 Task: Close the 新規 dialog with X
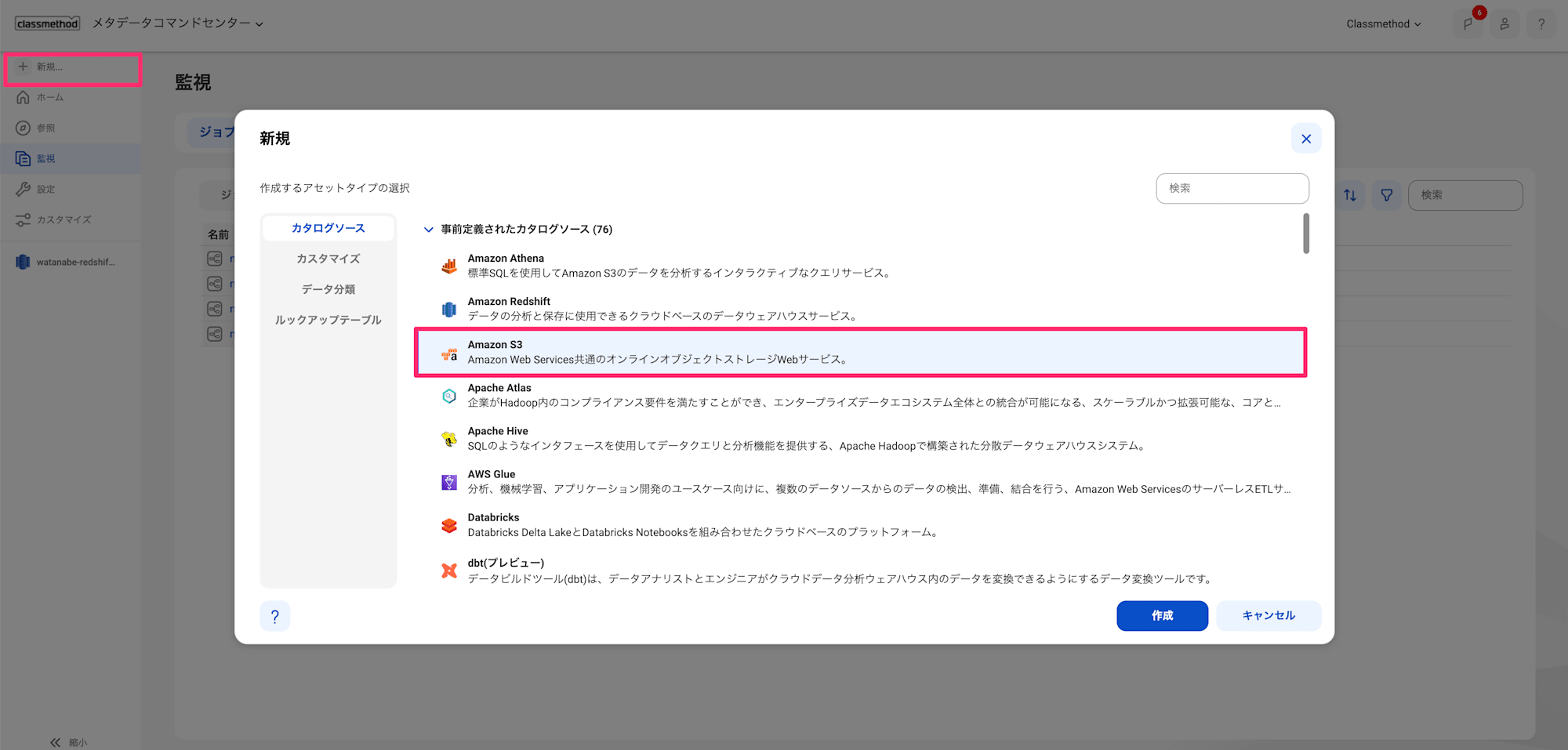[x=1306, y=139]
